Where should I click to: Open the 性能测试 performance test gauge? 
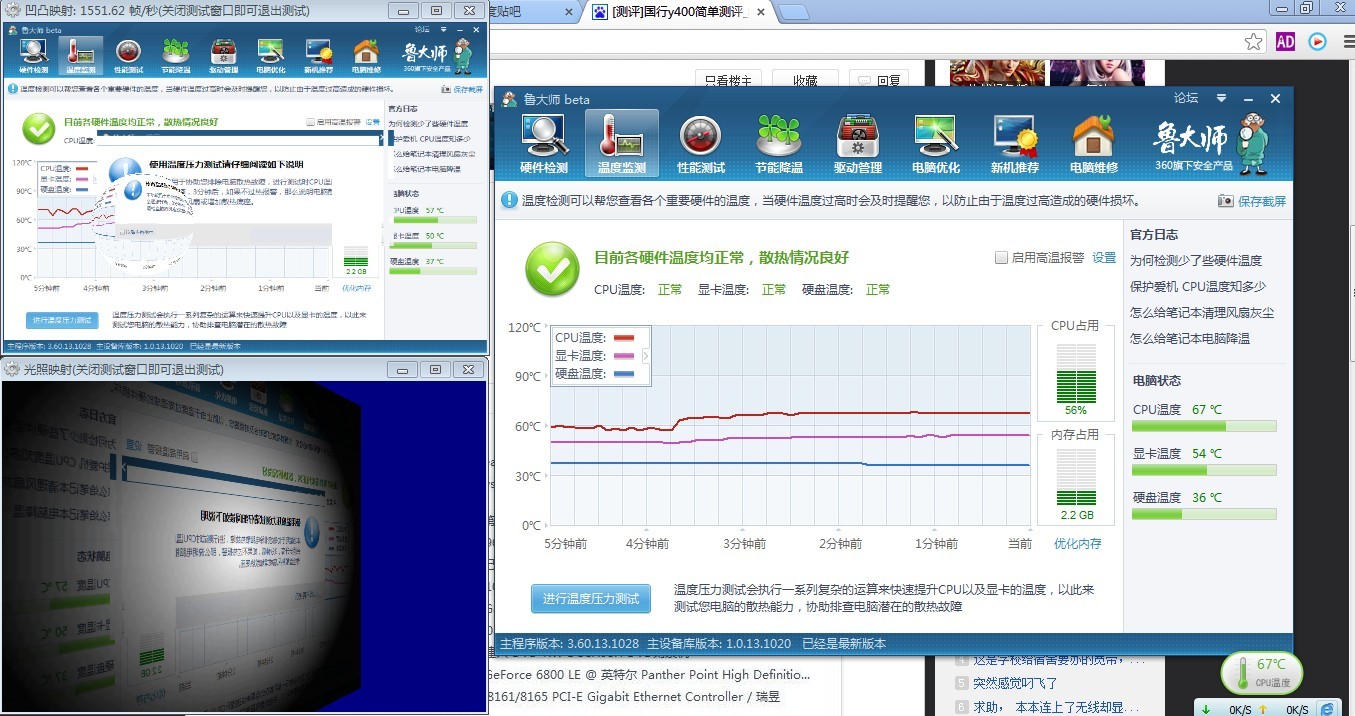tap(700, 144)
